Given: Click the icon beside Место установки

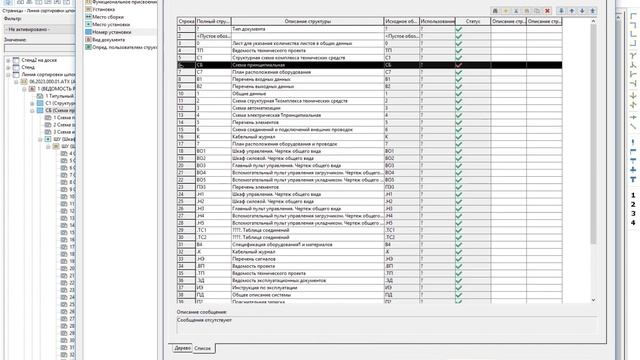Looking at the screenshot, I should (x=88, y=24).
